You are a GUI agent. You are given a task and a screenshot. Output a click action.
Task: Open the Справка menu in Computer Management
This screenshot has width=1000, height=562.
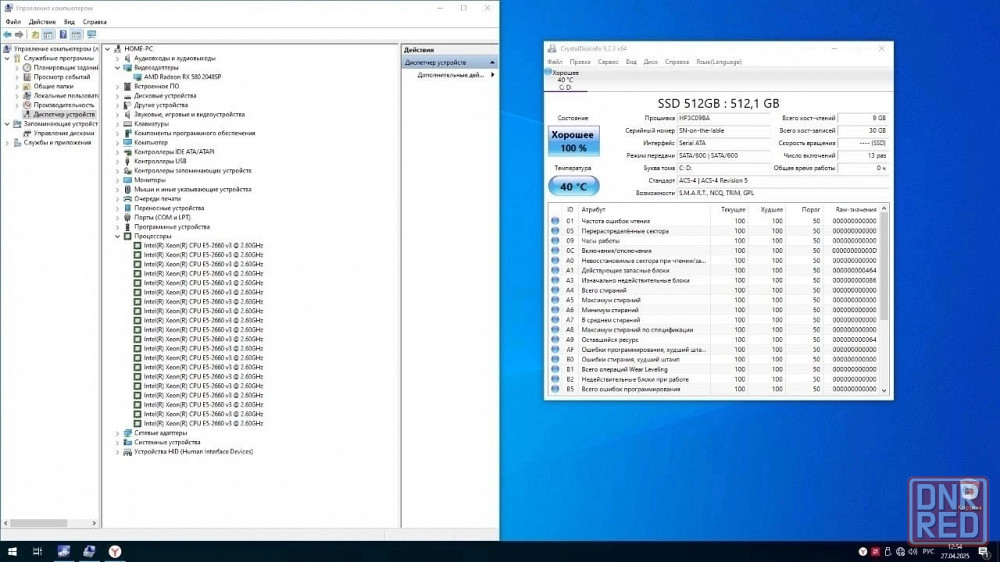click(94, 22)
